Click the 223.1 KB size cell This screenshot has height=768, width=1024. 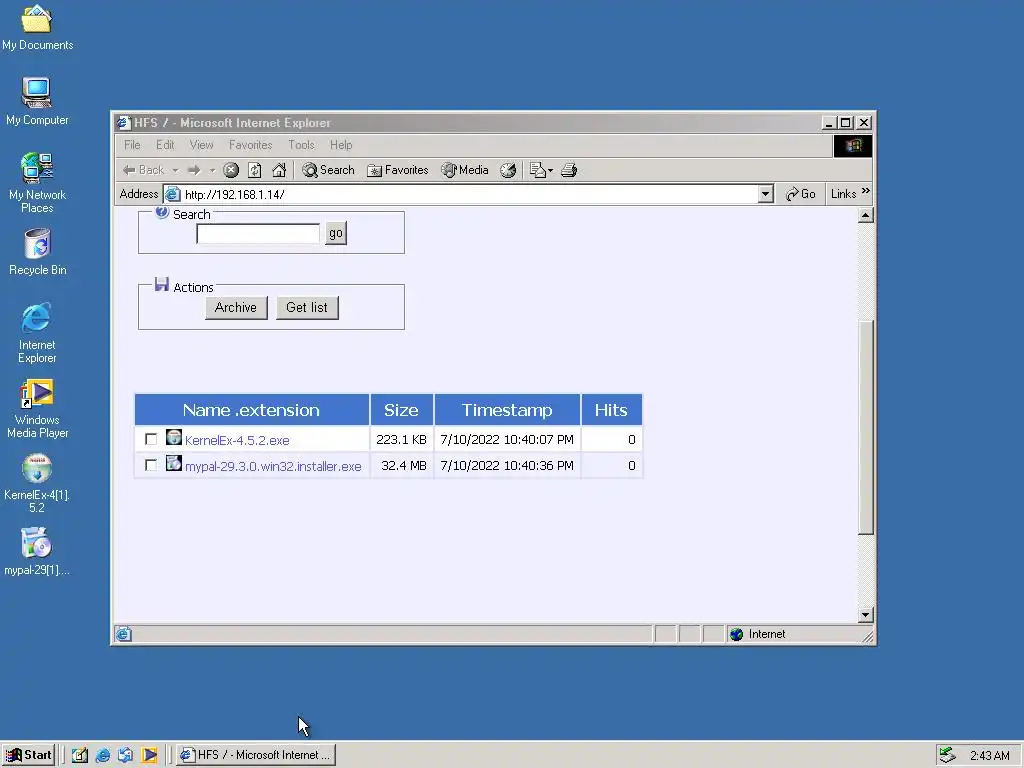(401, 440)
